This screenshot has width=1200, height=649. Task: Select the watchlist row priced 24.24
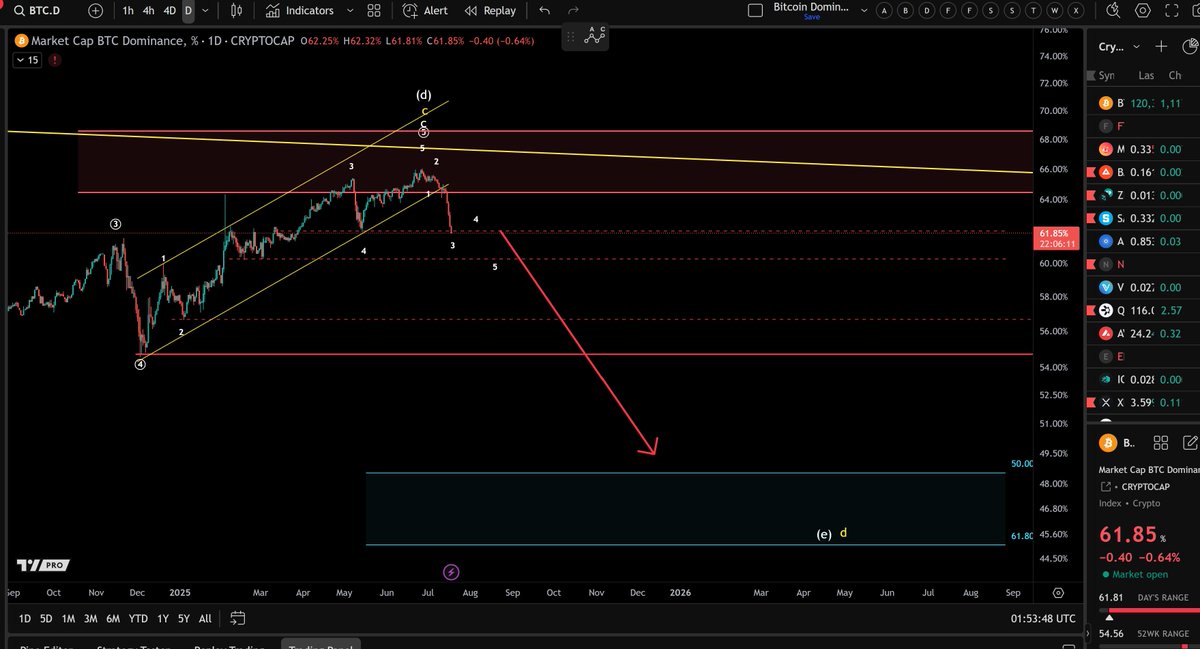(1143, 333)
